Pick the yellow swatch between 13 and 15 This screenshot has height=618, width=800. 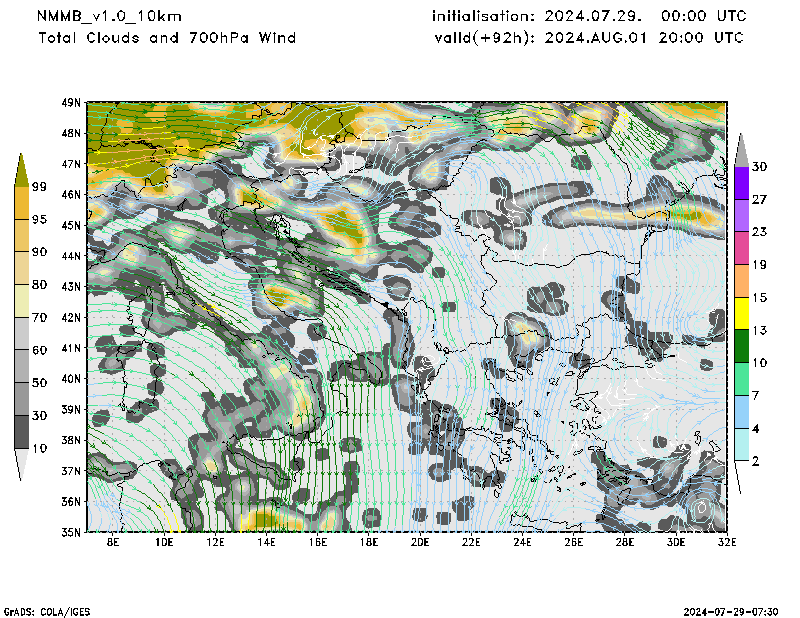point(740,314)
